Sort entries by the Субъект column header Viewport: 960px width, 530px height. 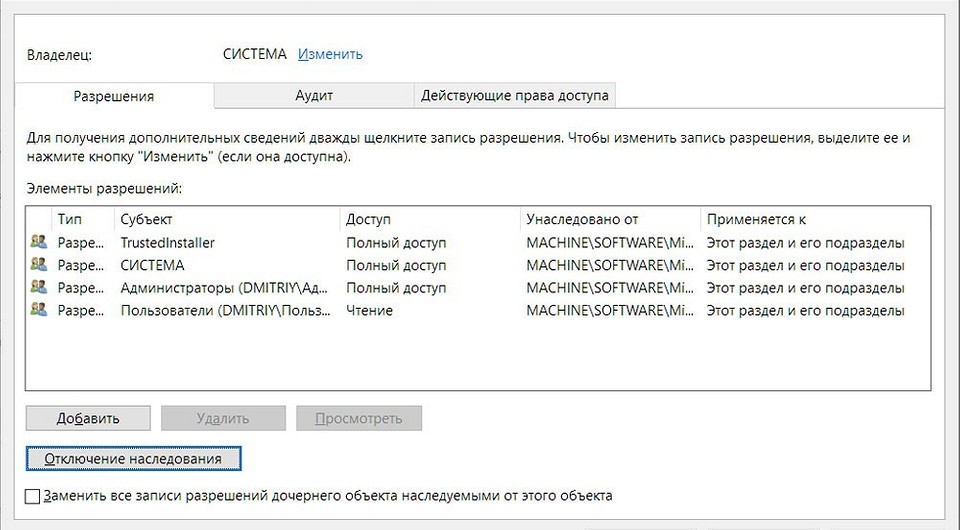click(x=146, y=219)
